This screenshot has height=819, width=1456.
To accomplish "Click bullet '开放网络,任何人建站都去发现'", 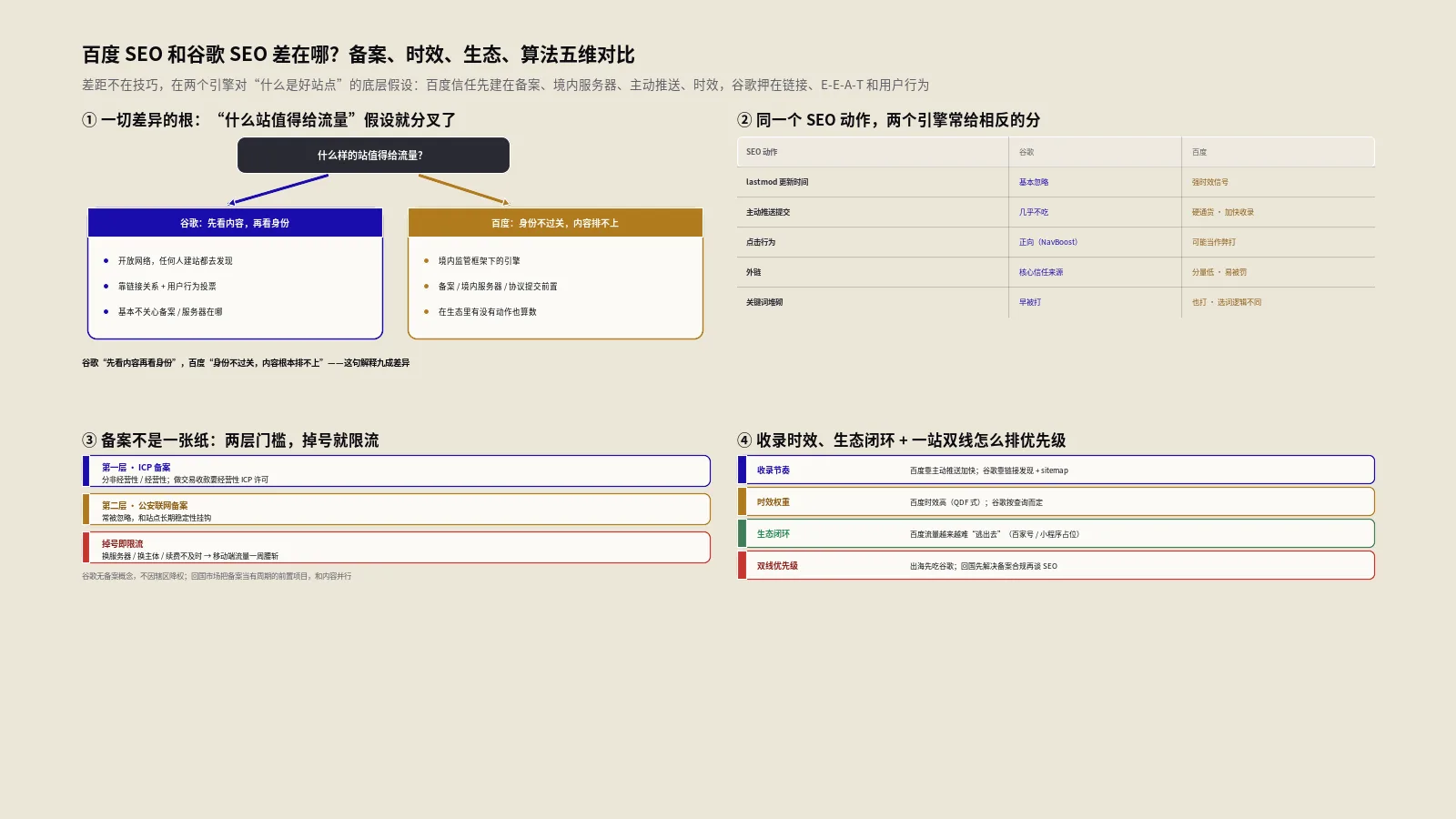I will (175, 261).
